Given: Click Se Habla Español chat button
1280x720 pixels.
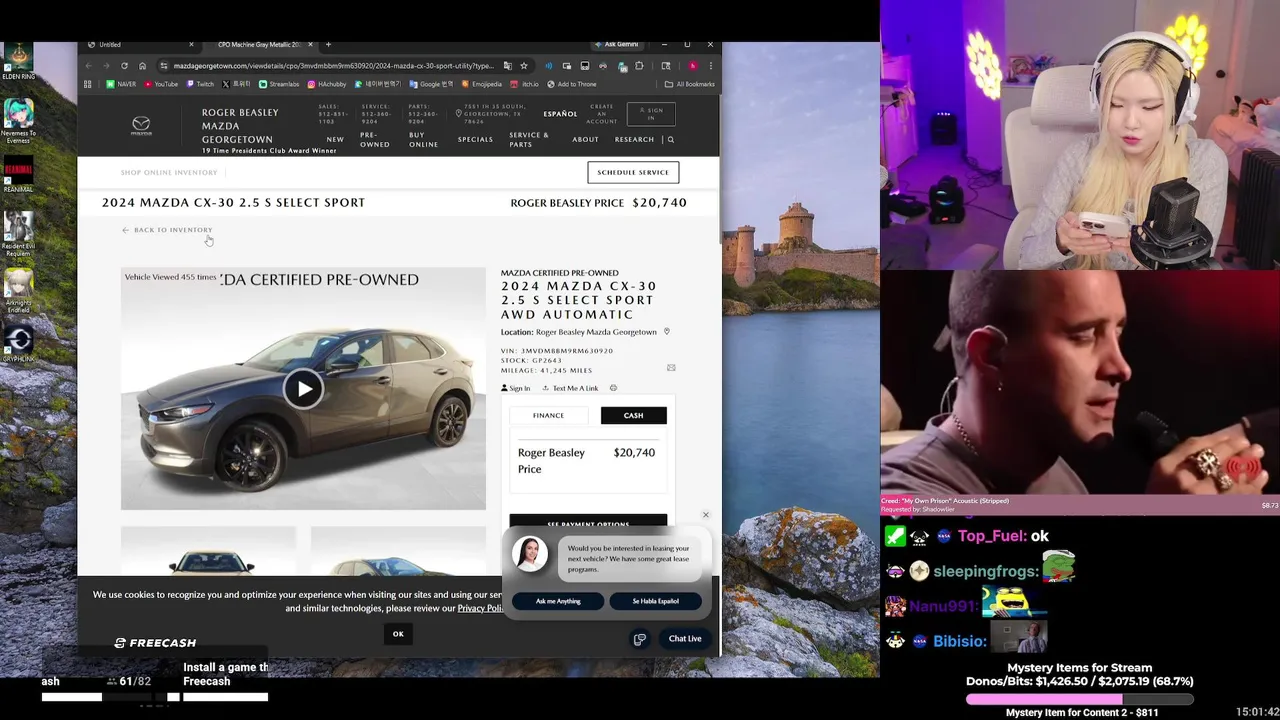Looking at the screenshot, I should (x=655, y=601).
